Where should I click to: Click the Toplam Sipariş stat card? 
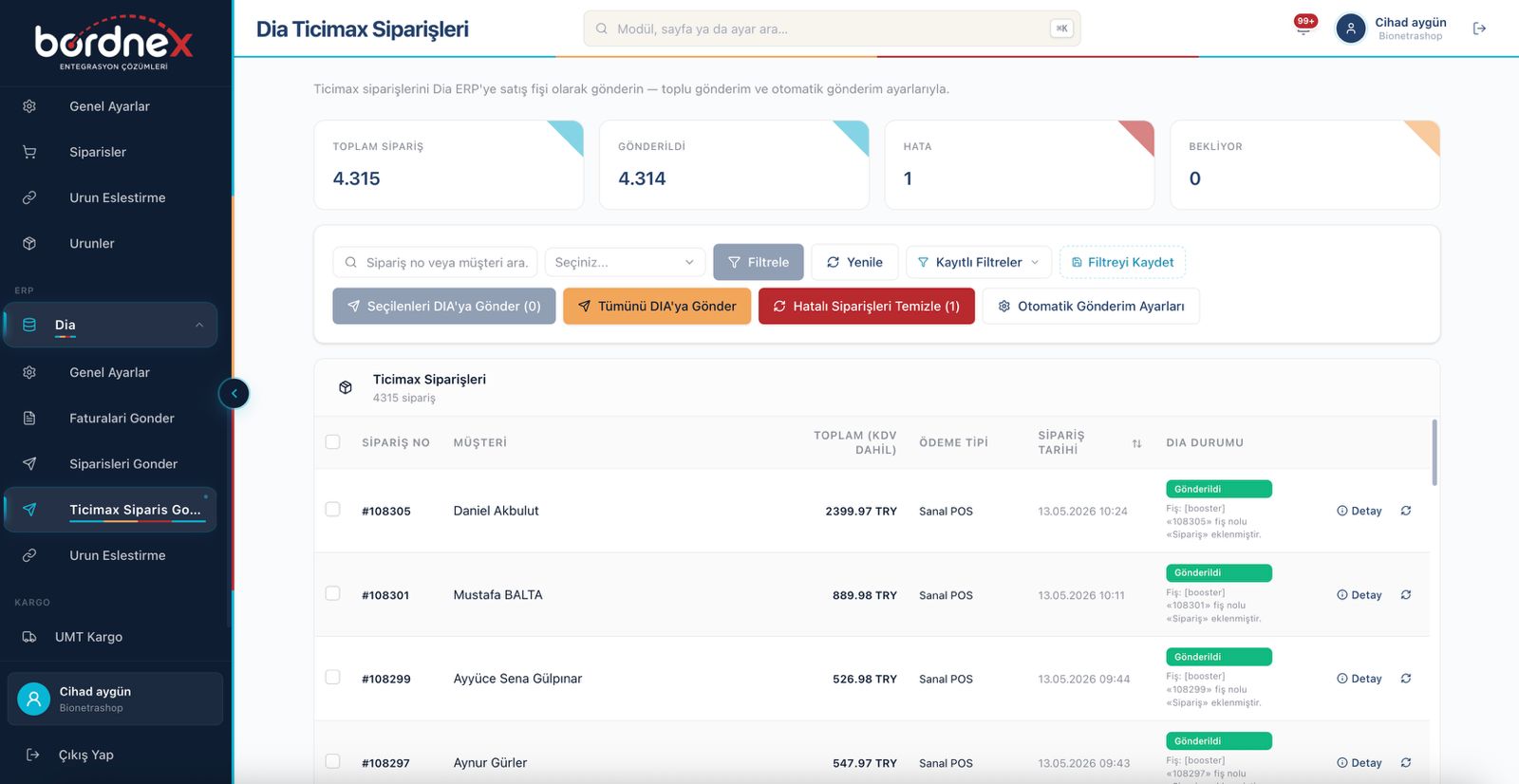click(449, 164)
